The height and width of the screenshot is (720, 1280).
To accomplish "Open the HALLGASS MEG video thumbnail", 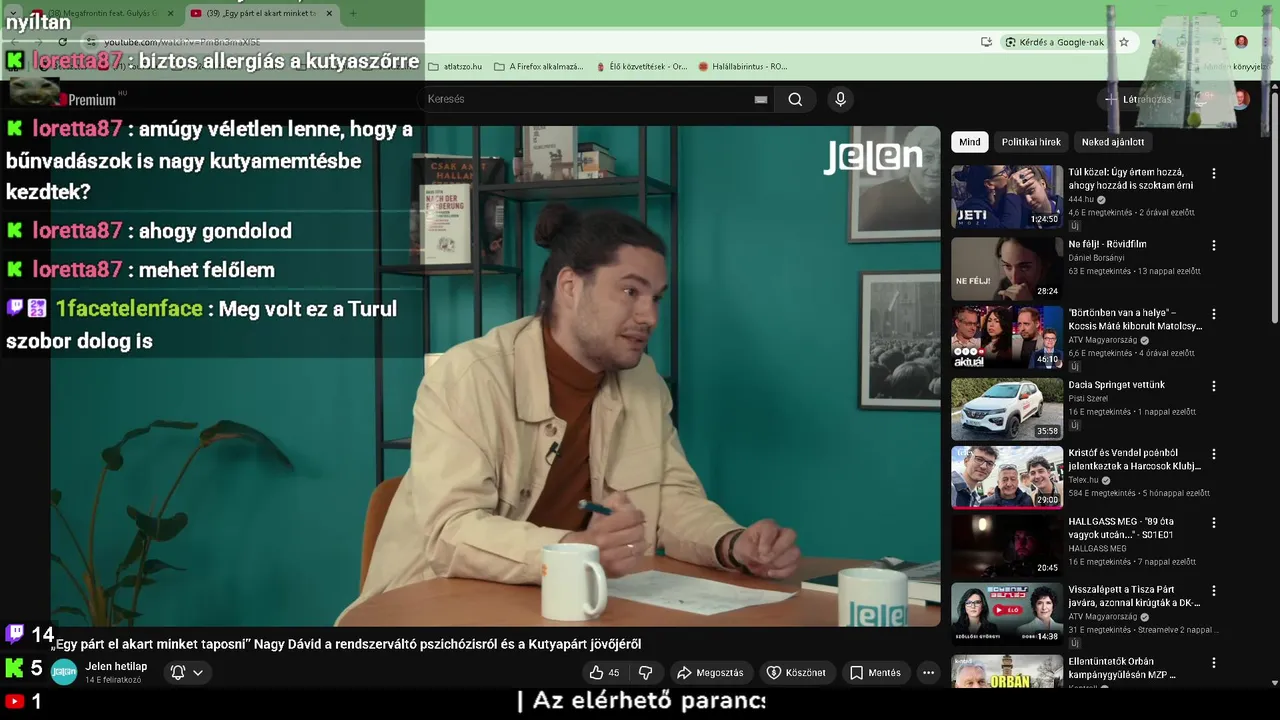I will click(1007, 545).
